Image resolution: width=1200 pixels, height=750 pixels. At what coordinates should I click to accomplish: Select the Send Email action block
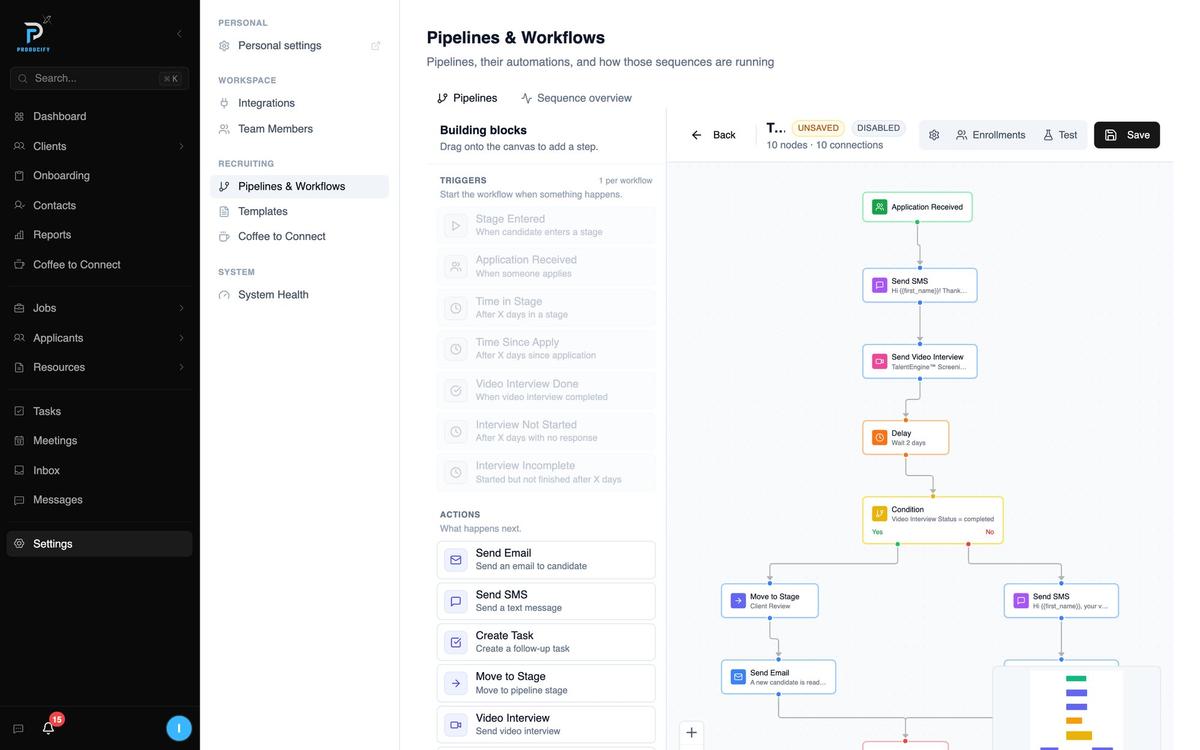pos(546,560)
